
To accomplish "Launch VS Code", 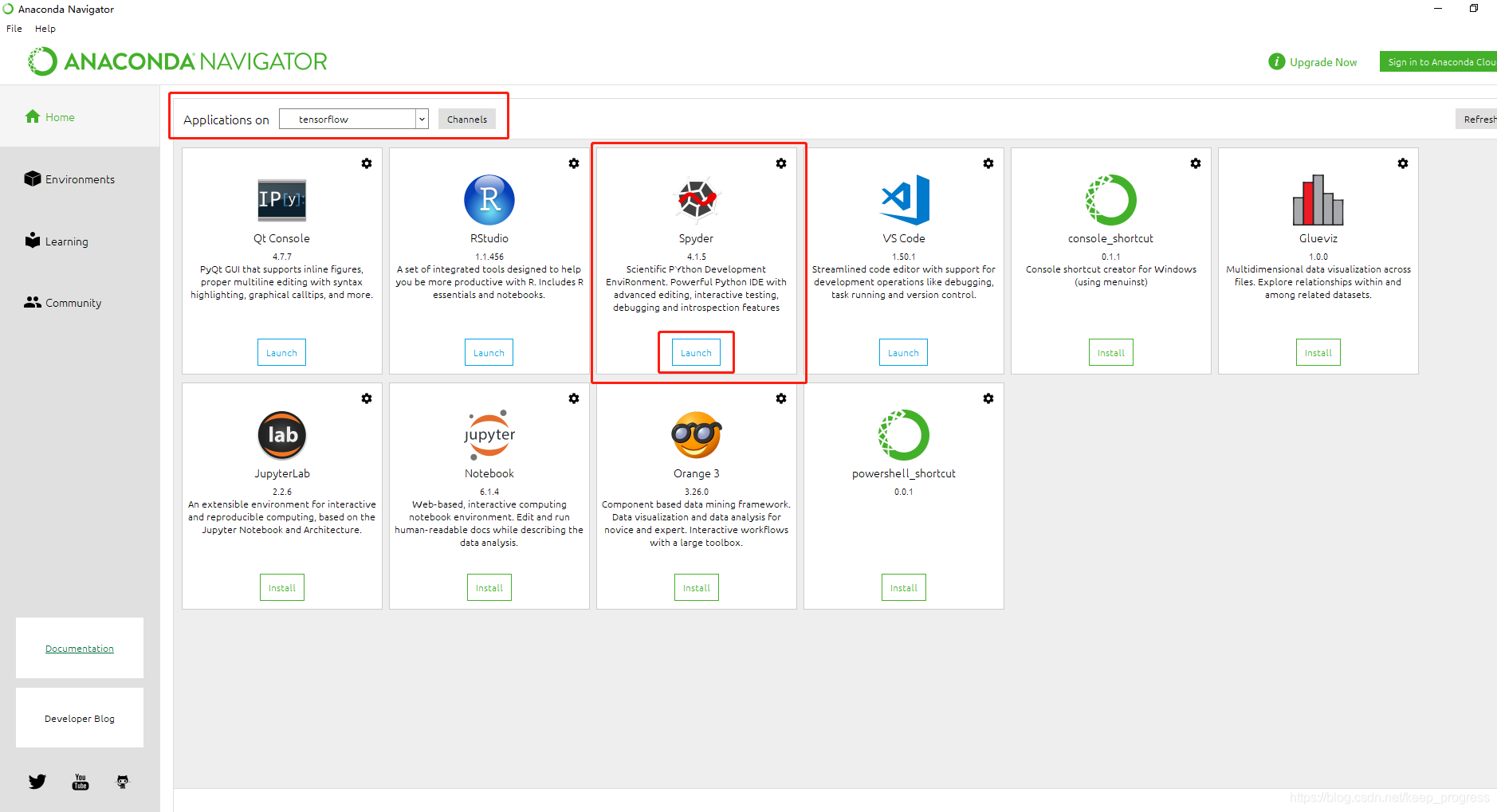I will tap(903, 352).
